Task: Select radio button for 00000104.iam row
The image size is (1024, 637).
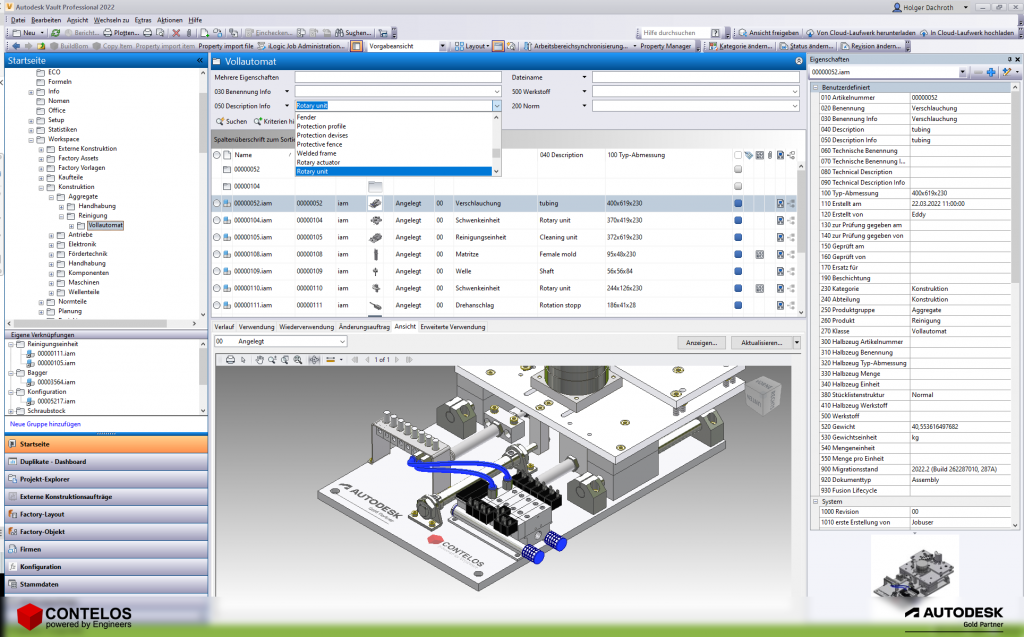Action: pyautogui.click(x=217, y=220)
